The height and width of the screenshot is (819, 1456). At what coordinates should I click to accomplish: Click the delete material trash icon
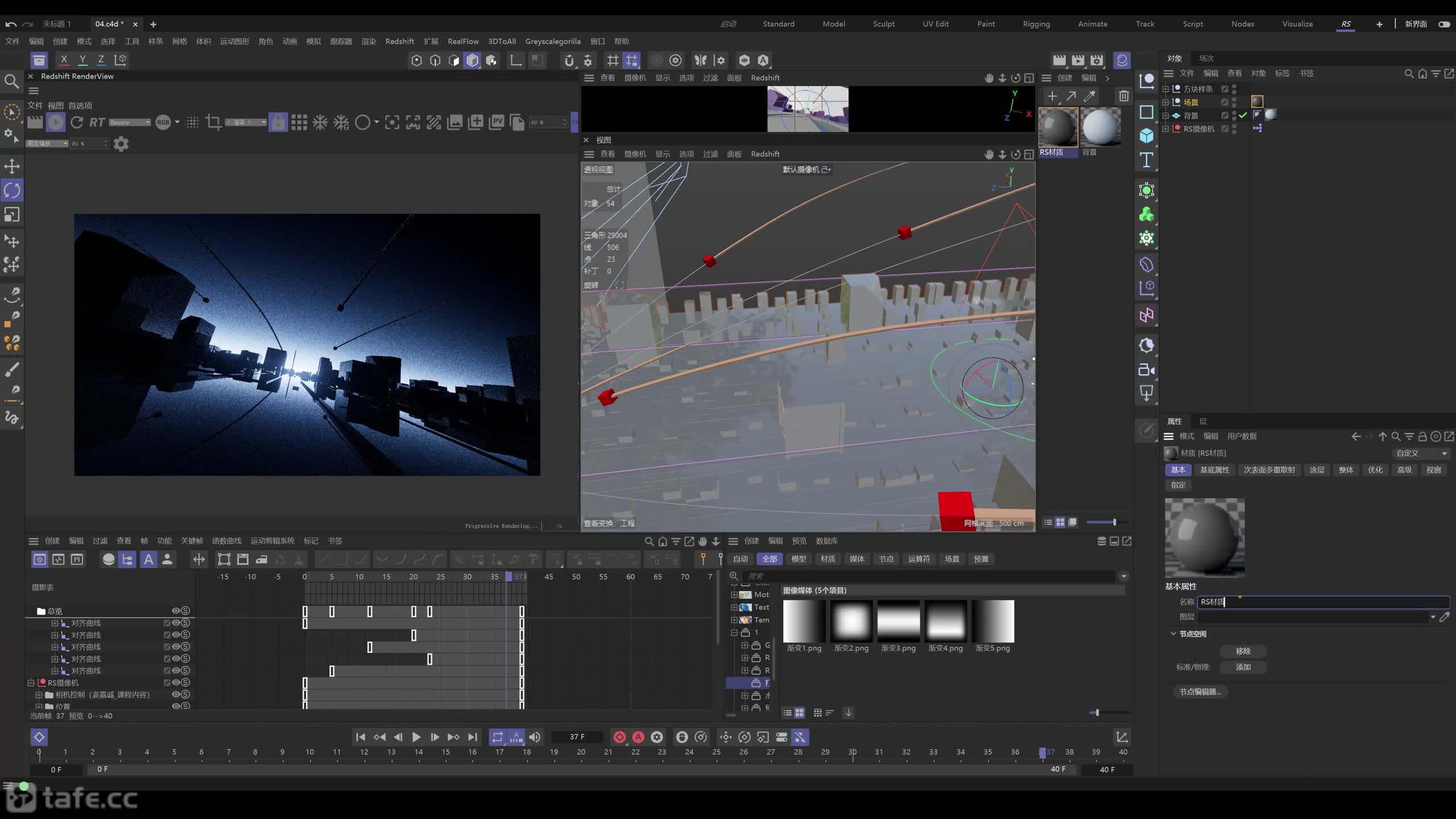tap(1123, 96)
